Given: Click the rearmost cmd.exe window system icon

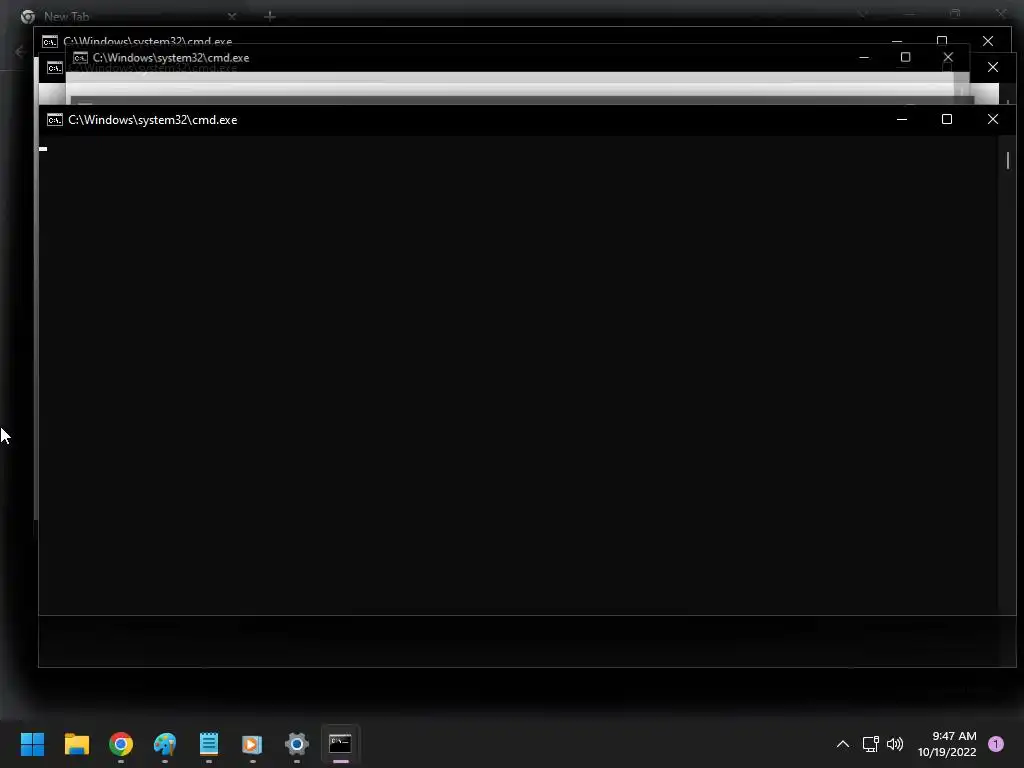Looking at the screenshot, I should (x=50, y=42).
